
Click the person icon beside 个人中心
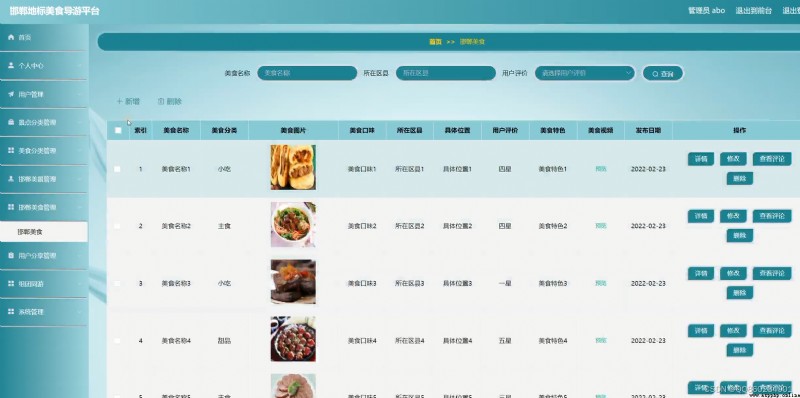[11, 65]
